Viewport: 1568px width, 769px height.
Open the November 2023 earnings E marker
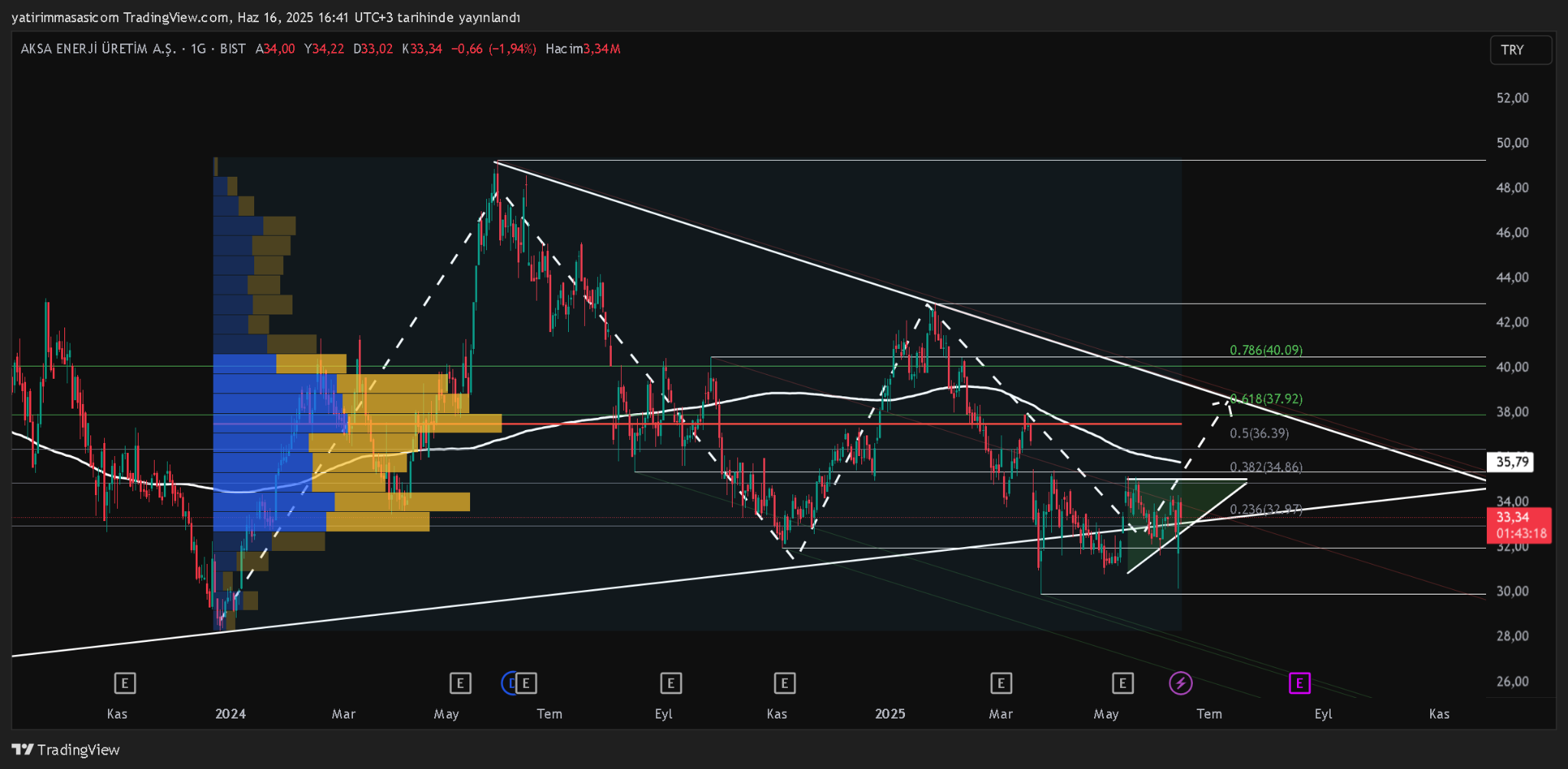click(x=125, y=683)
